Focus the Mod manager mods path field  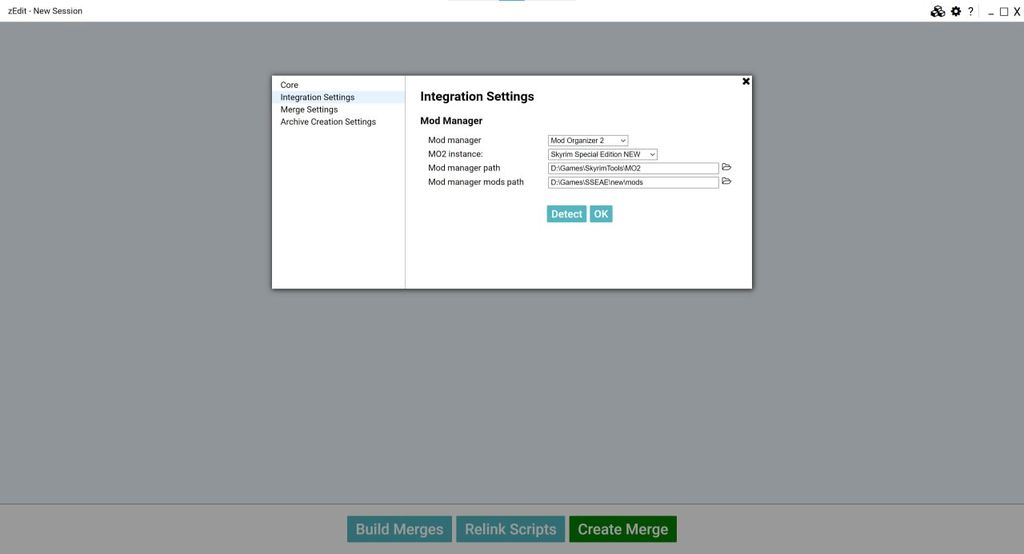(x=633, y=182)
